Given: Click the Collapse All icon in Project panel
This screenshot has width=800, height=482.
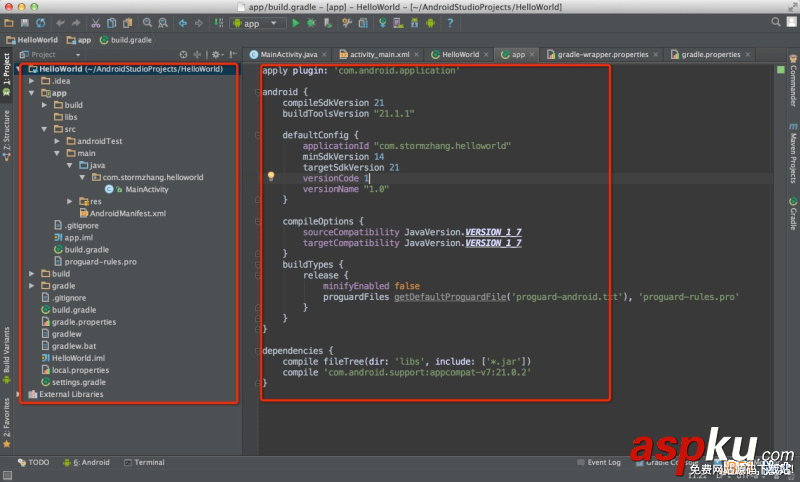Looking at the screenshot, I should 197,55.
